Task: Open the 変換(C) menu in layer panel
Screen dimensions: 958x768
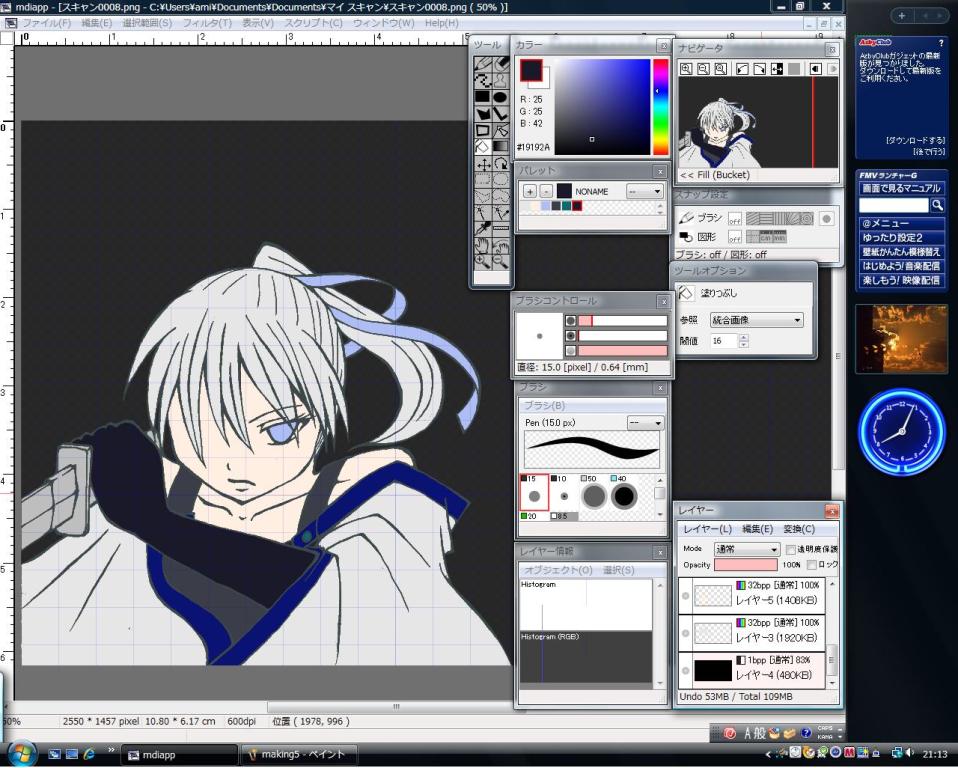Action: tap(799, 529)
